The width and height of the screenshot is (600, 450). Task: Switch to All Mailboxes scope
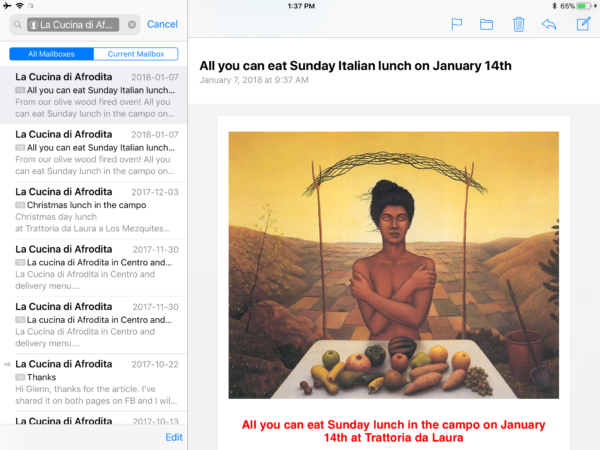coord(51,54)
